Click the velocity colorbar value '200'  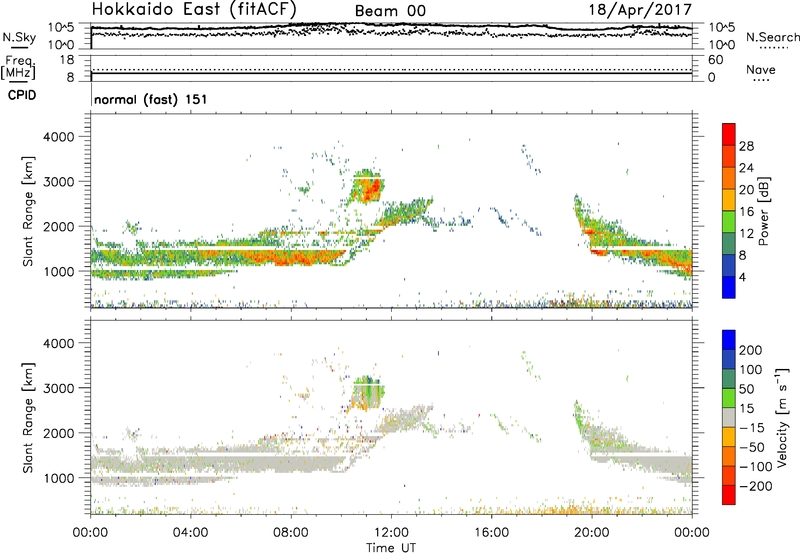click(751, 350)
